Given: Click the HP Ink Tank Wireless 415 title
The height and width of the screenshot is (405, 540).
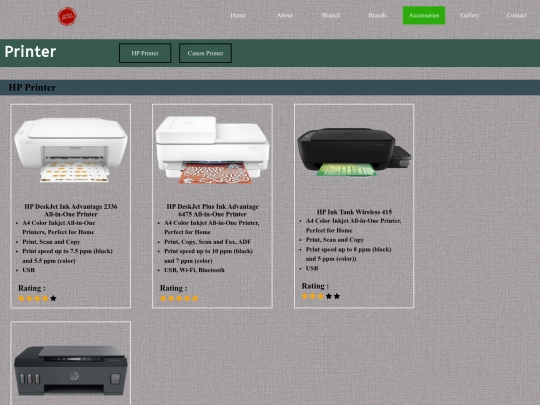Looking at the screenshot, I should click(354, 212).
